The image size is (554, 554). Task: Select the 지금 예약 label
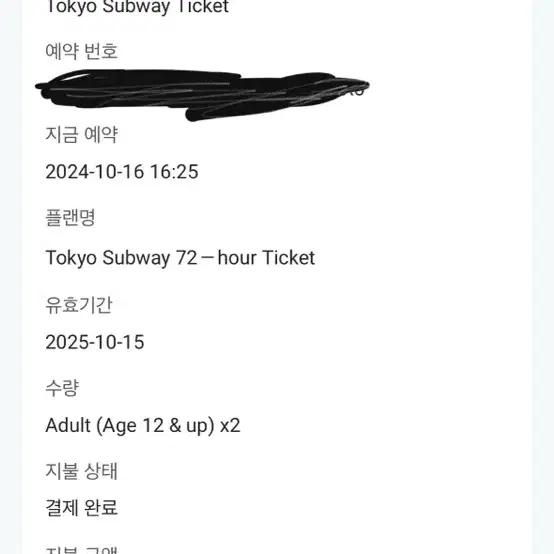[81, 135]
